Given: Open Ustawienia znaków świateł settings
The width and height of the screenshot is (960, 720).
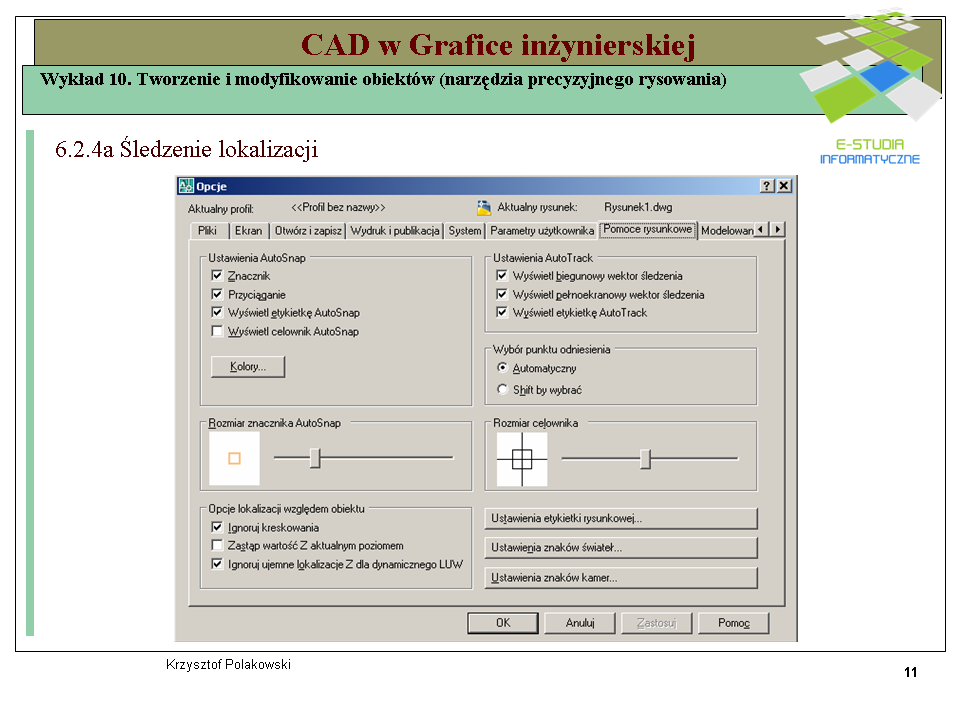Looking at the screenshot, I should coord(621,548).
